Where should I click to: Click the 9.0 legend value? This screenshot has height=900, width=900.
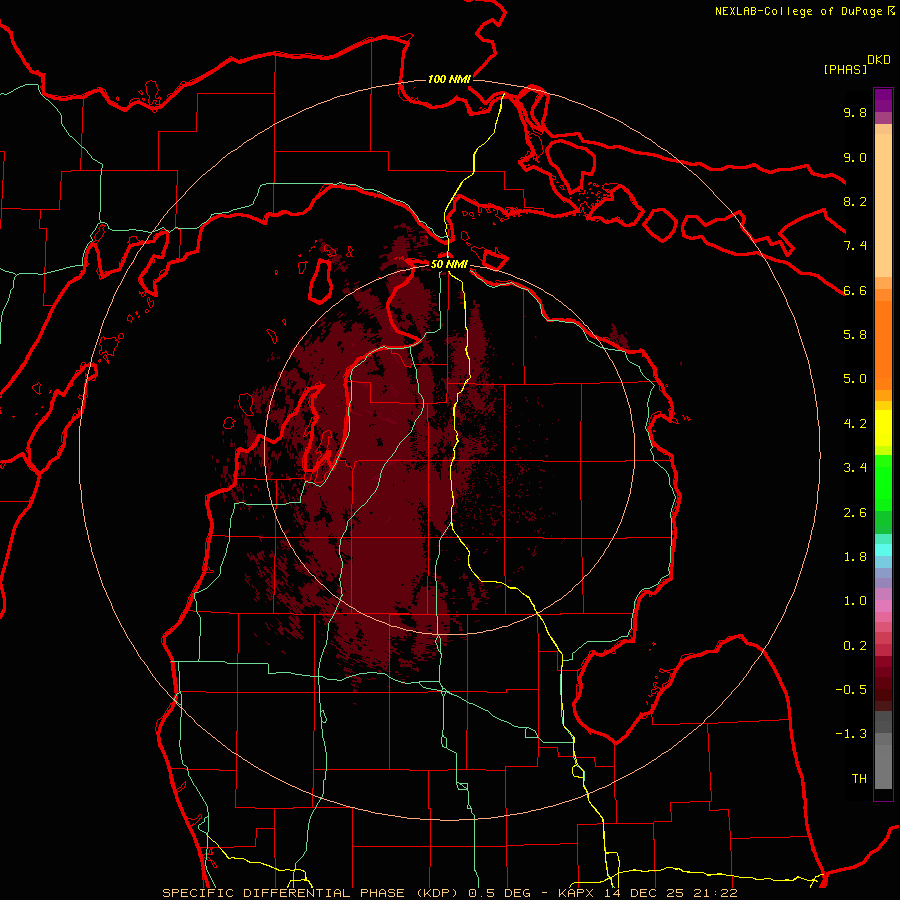coord(855,157)
